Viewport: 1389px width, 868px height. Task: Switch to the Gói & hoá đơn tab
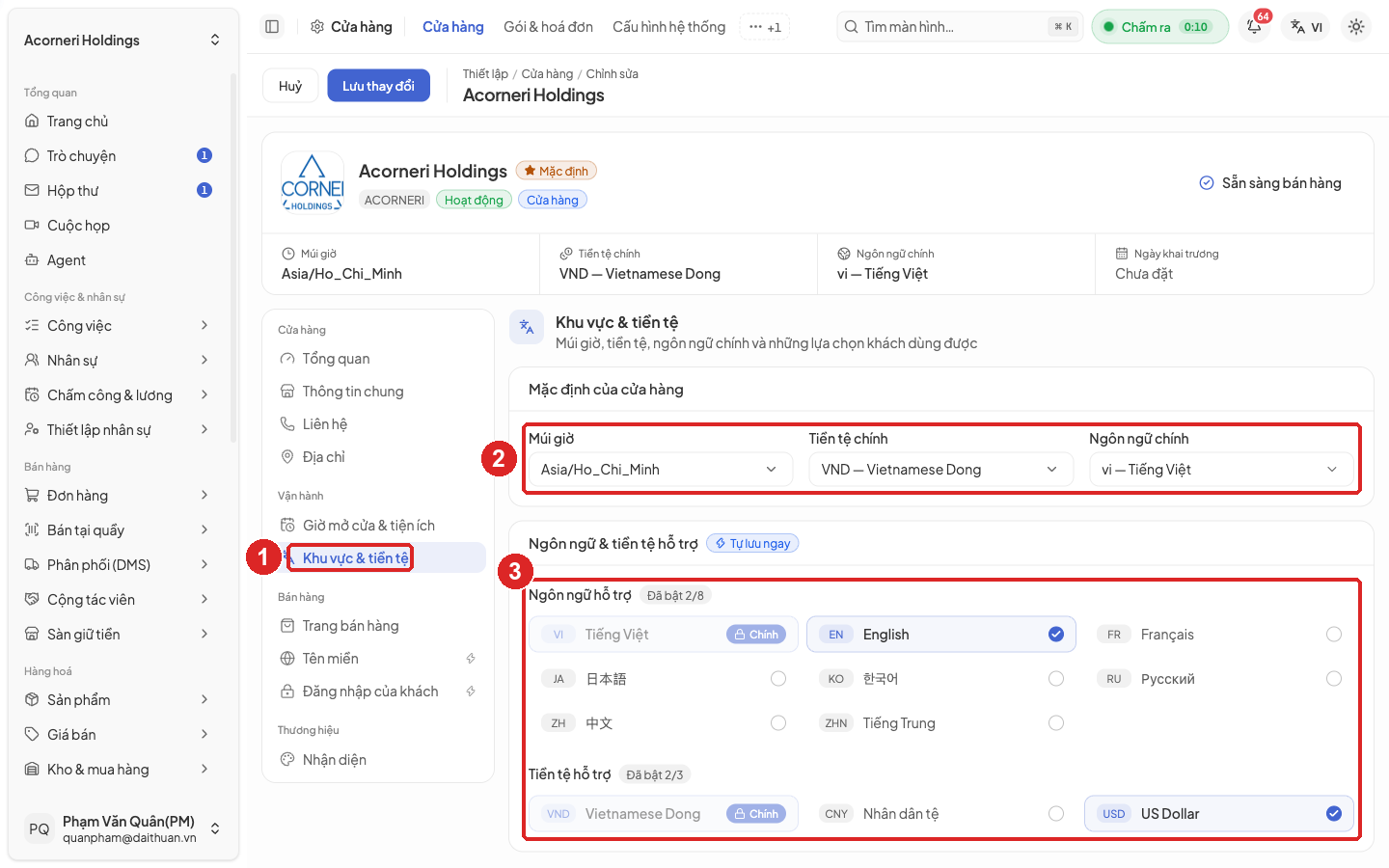pyautogui.click(x=548, y=27)
